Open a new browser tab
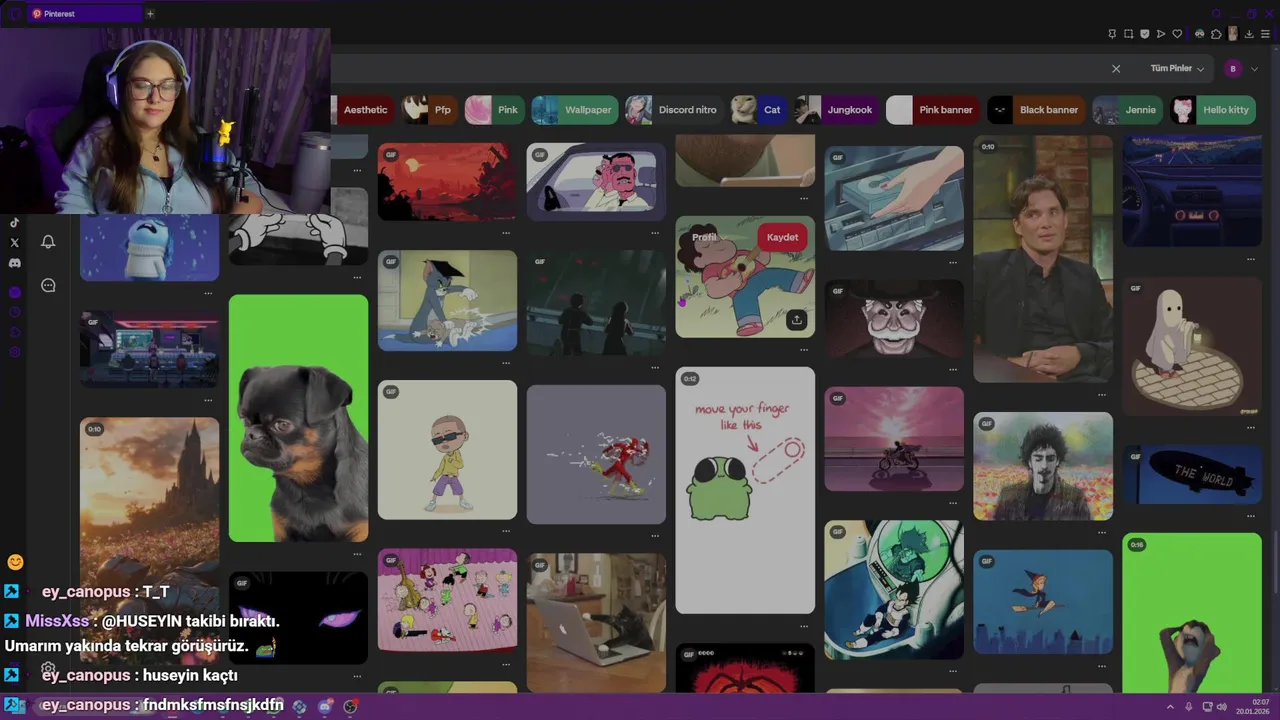The image size is (1280, 720). click(x=150, y=14)
